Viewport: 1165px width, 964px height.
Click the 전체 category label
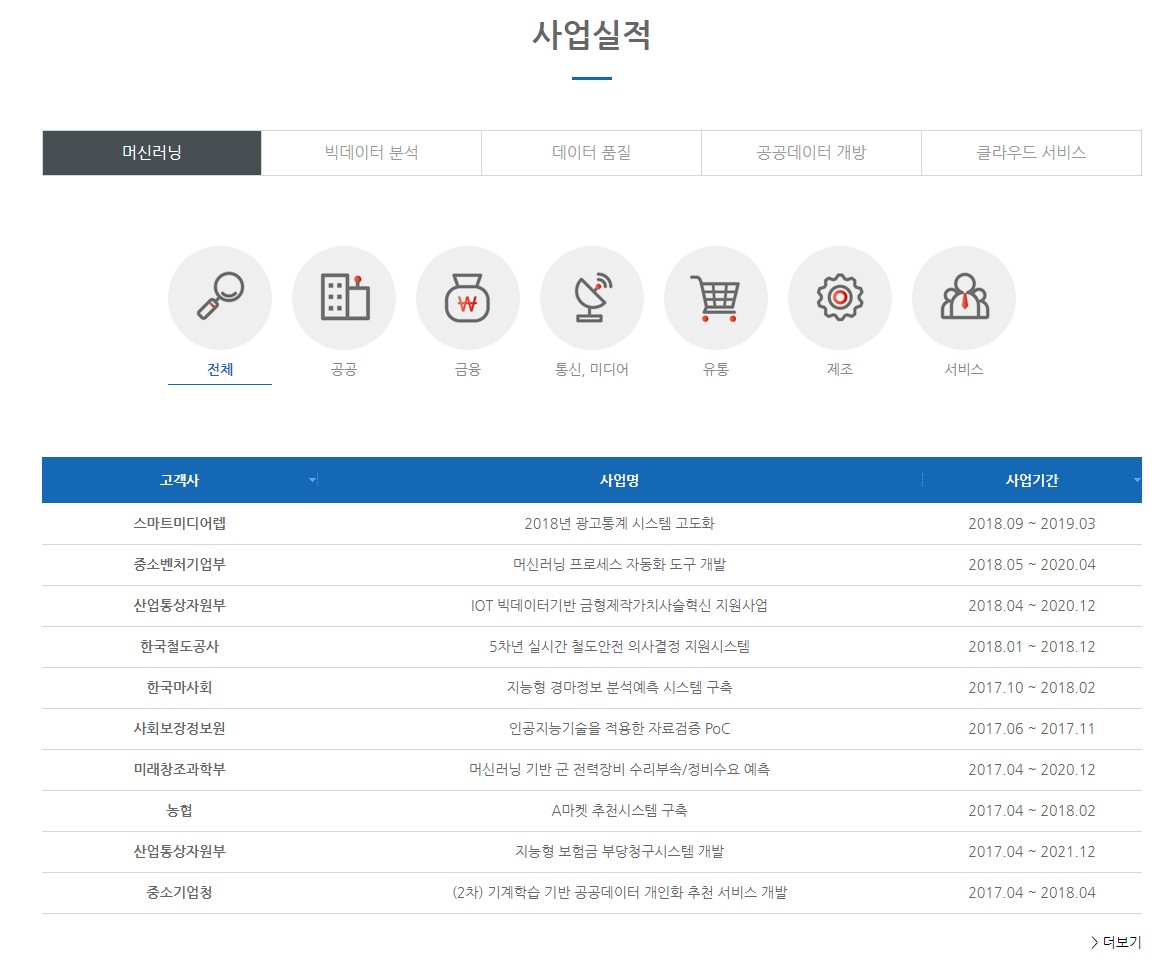(220, 369)
